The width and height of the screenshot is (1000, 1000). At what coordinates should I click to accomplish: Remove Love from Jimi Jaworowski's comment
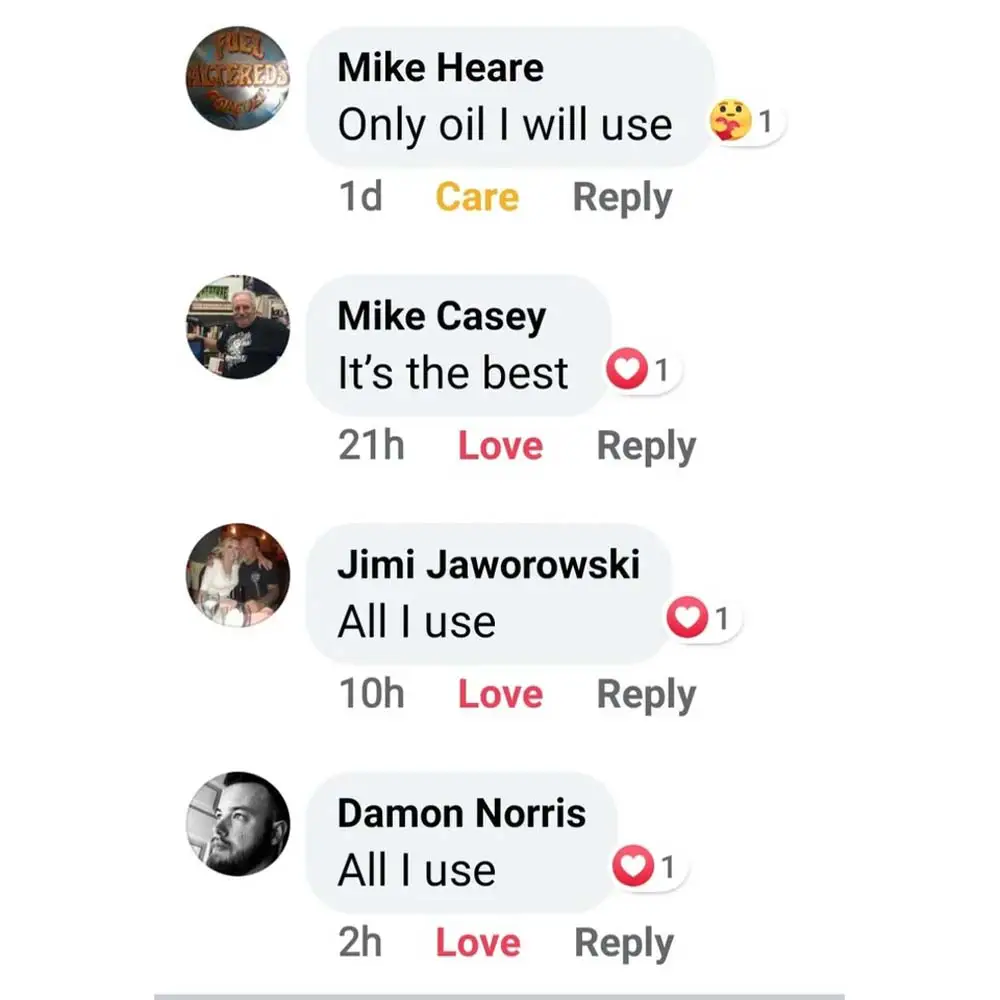[500, 694]
